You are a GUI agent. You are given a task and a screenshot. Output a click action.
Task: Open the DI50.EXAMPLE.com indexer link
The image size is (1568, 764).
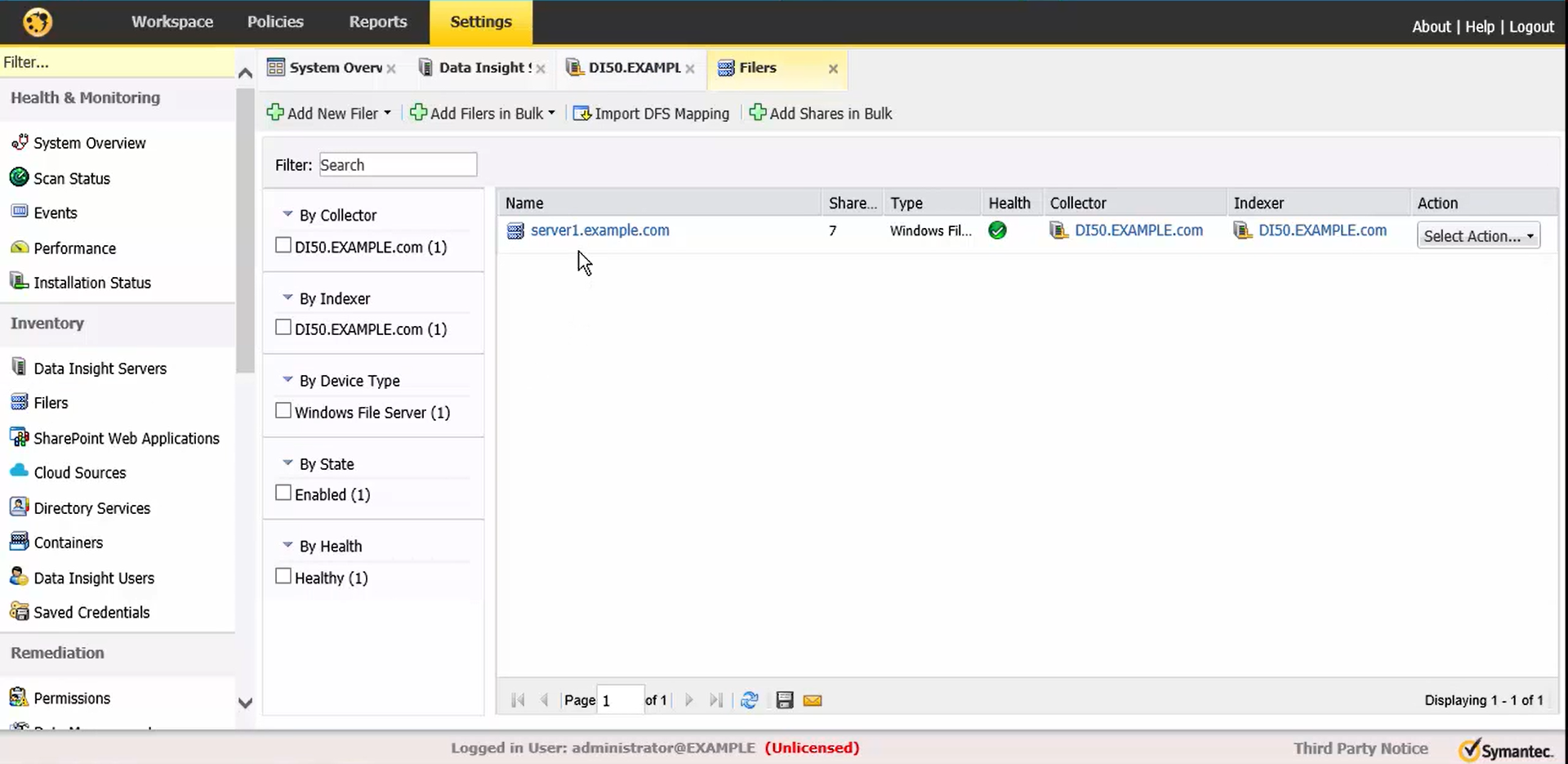point(1322,230)
